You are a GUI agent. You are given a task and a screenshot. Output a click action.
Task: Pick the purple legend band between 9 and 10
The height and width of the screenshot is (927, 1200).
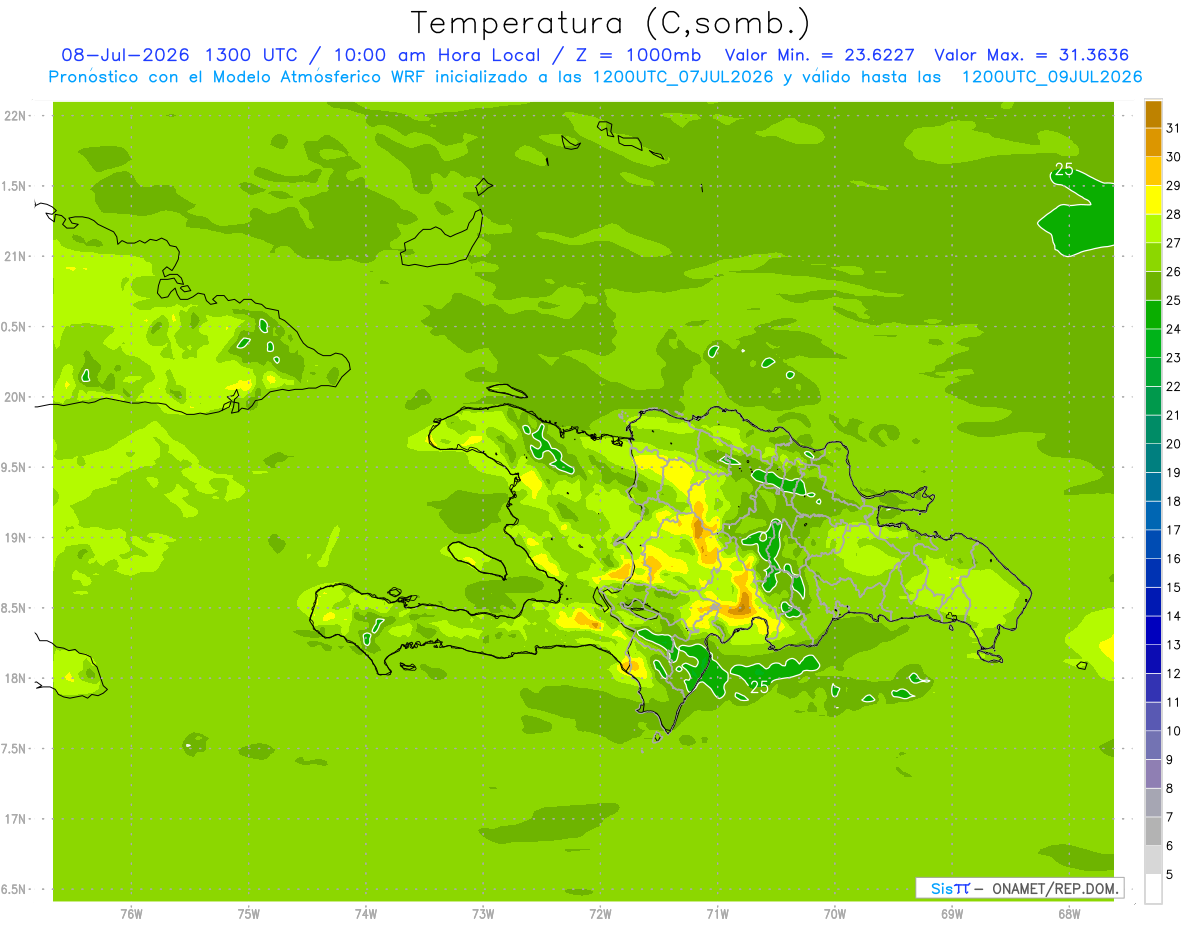pos(1153,745)
